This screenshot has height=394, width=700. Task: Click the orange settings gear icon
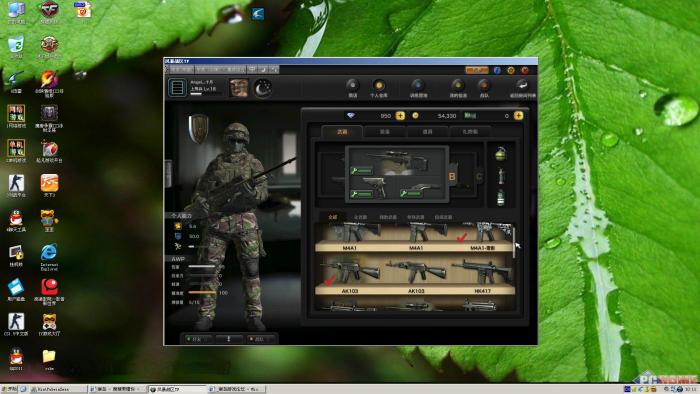(x=511, y=70)
